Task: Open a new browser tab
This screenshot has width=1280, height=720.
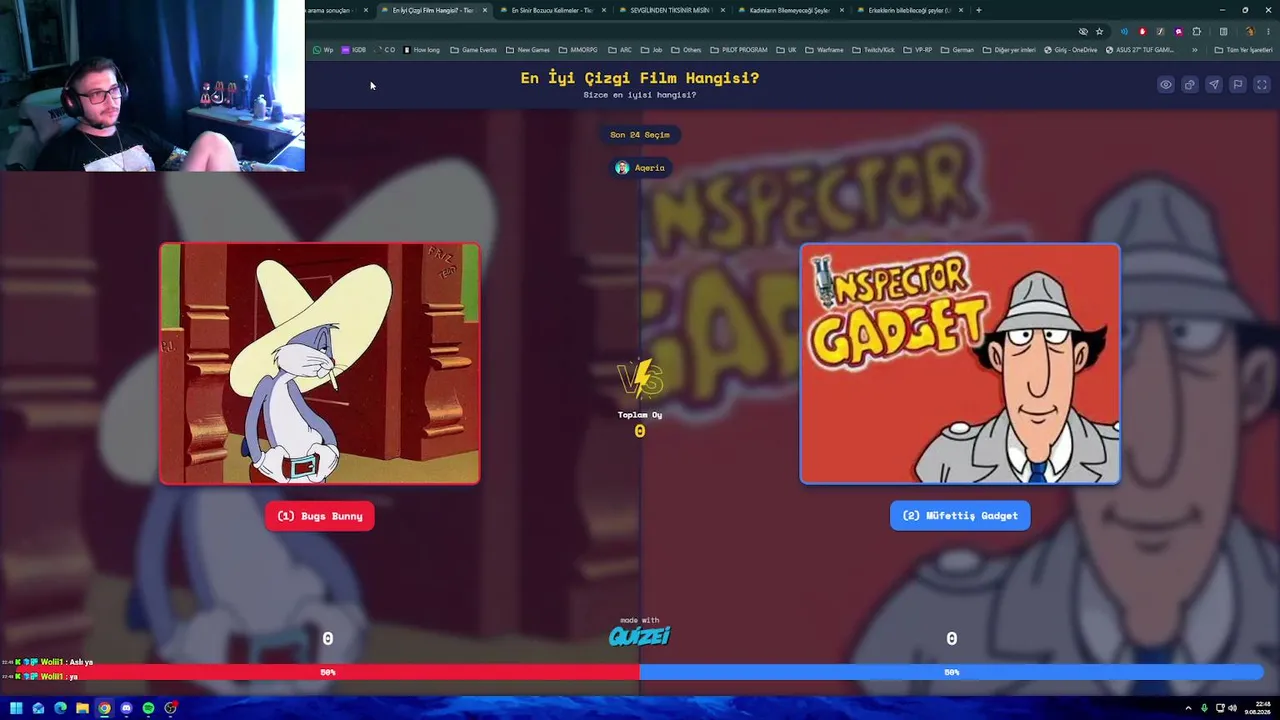Action: 978,10
